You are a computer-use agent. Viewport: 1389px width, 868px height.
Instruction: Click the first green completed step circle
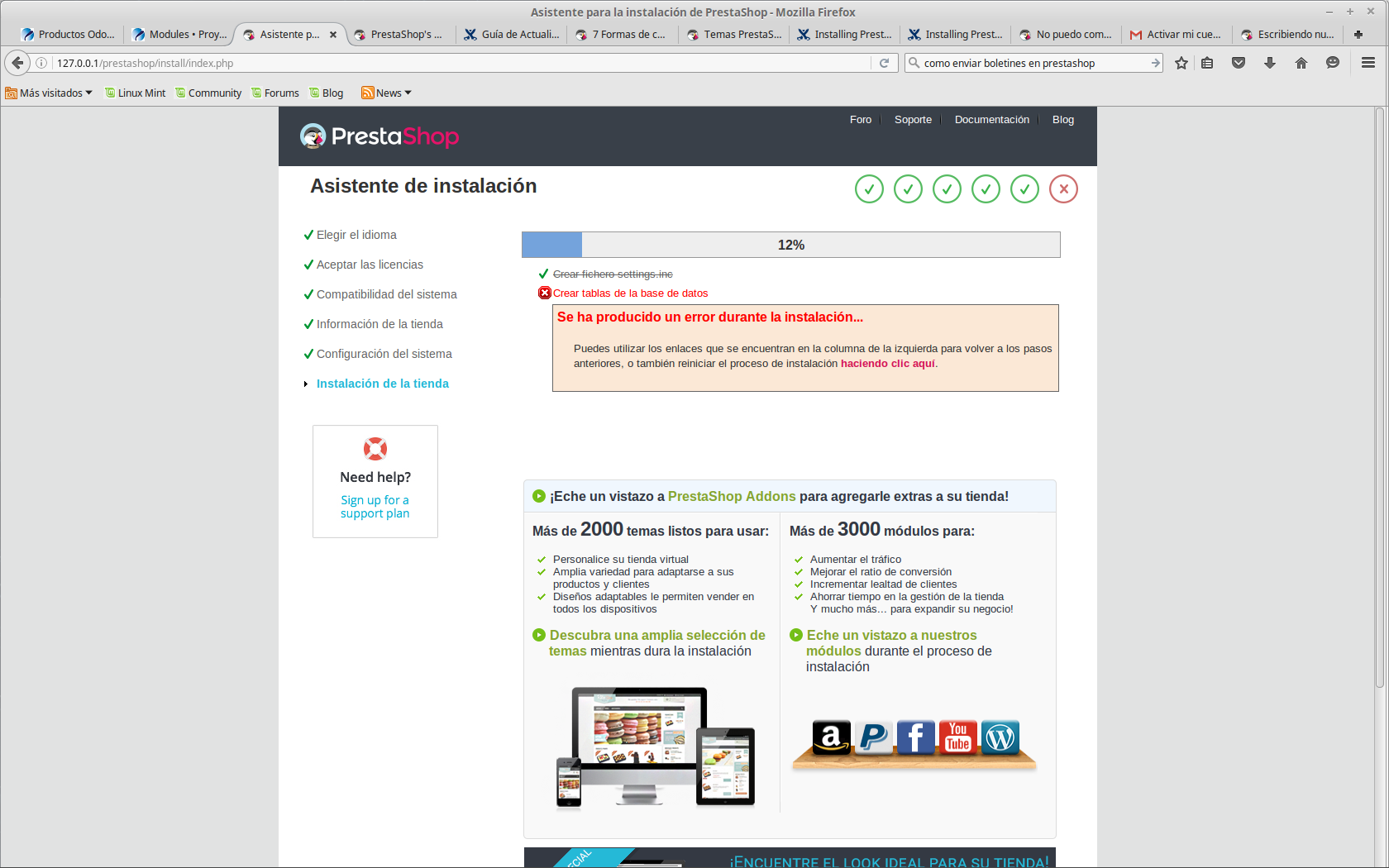coord(869,189)
